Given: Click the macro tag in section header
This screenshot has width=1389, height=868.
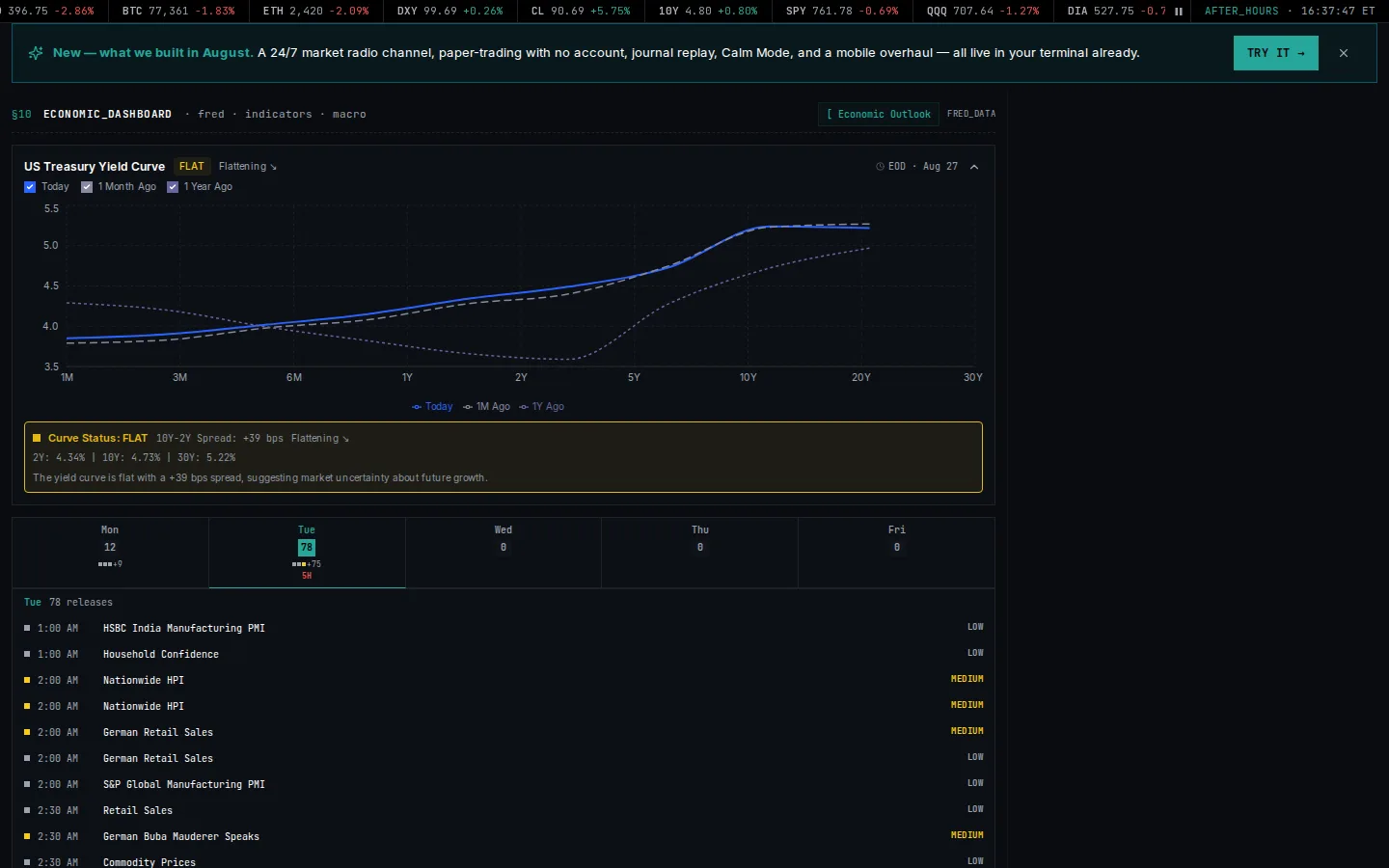Looking at the screenshot, I should pos(349,114).
